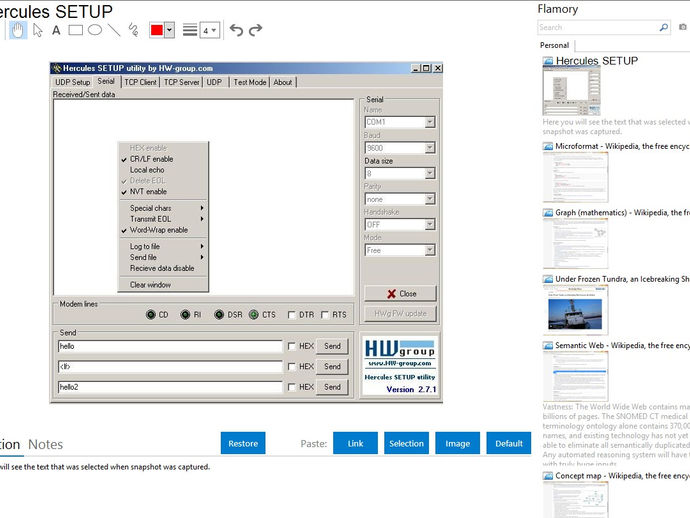Select the hand pan tool
The image size is (690, 518).
pos(18,30)
